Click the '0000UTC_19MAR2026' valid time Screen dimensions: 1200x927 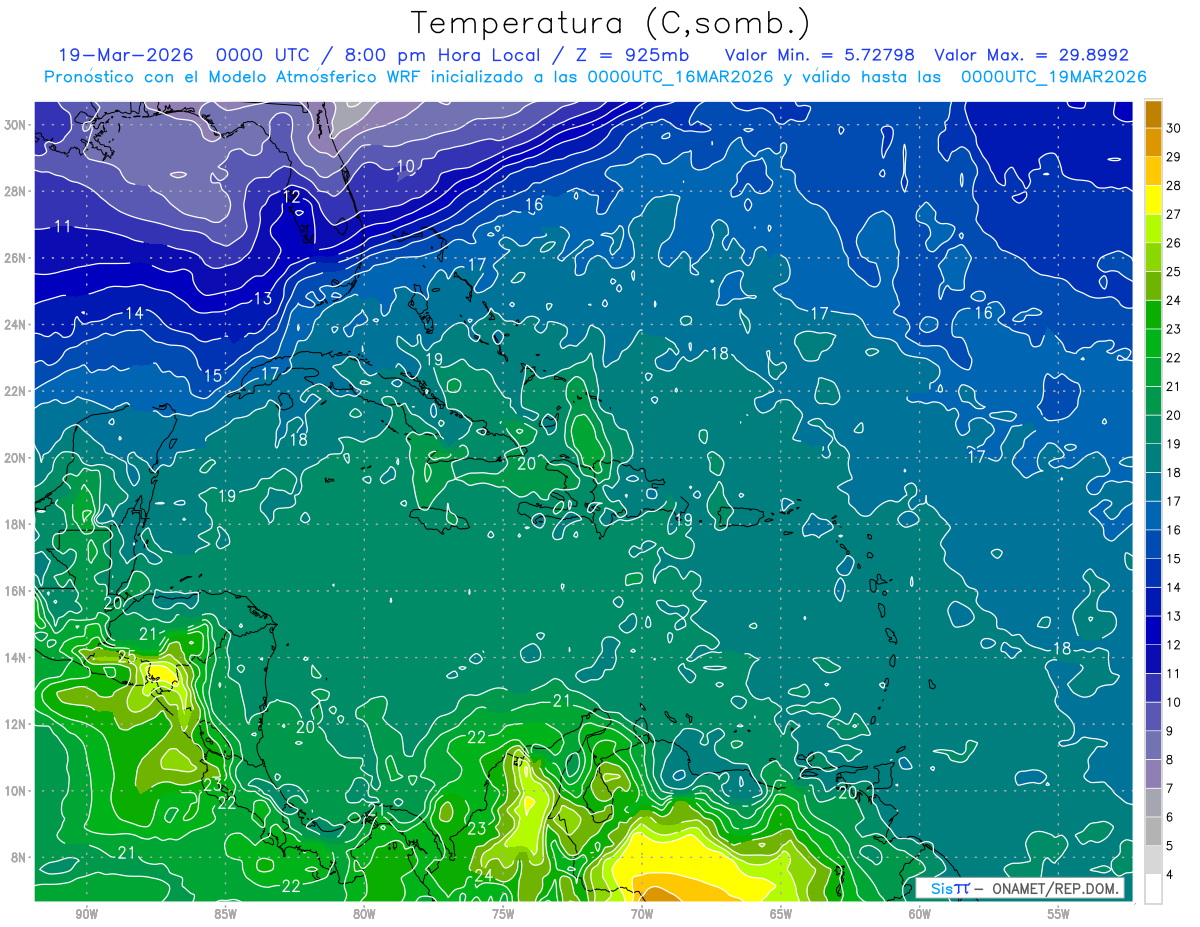(1053, 77)
